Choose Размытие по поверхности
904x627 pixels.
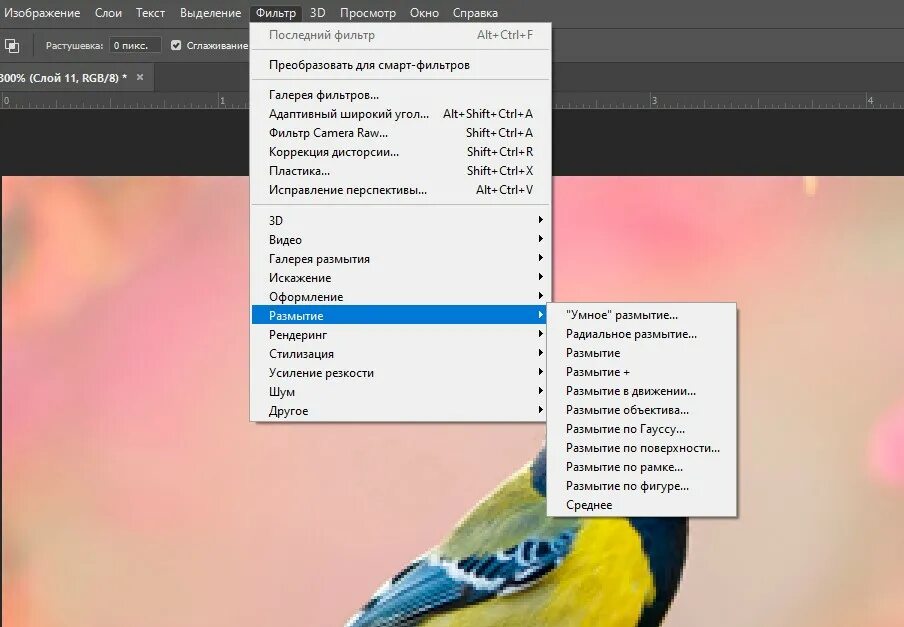coord(642,448)
